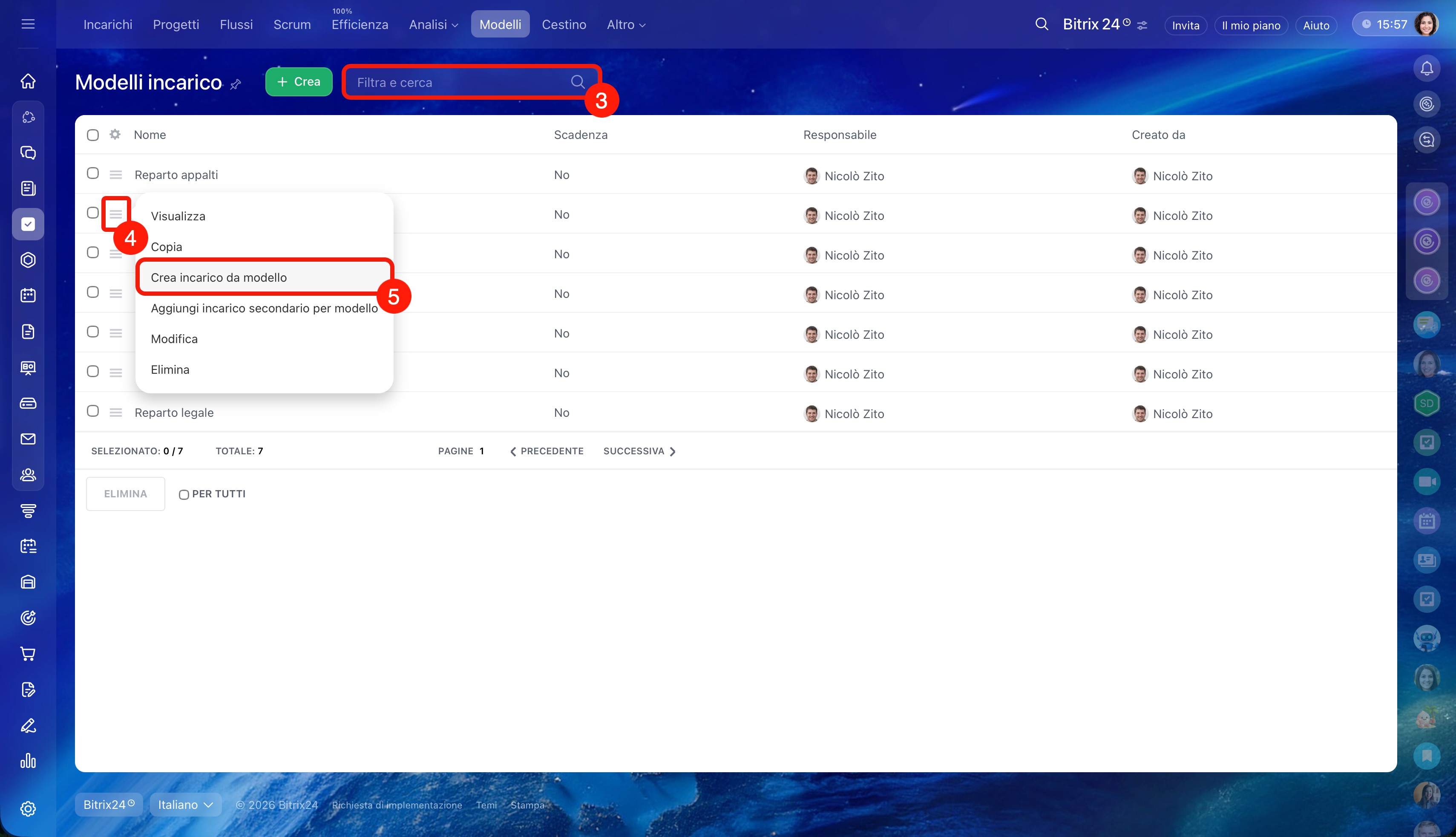Viewport: 1456px width, 837px height.
Task: Click the notifications bell icon
Action: tap(1427, 69)
